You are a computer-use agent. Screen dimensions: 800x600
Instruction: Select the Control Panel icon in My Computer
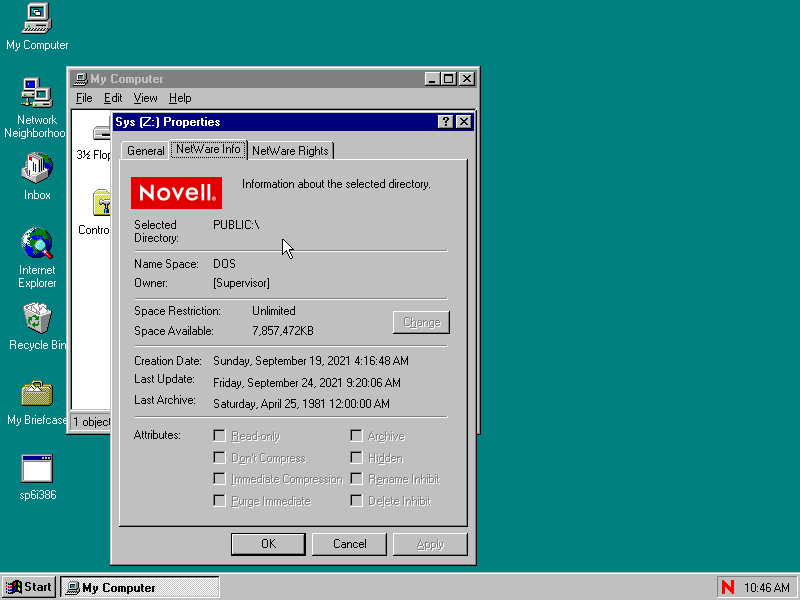pyautogui.click(x=102, y=203)
